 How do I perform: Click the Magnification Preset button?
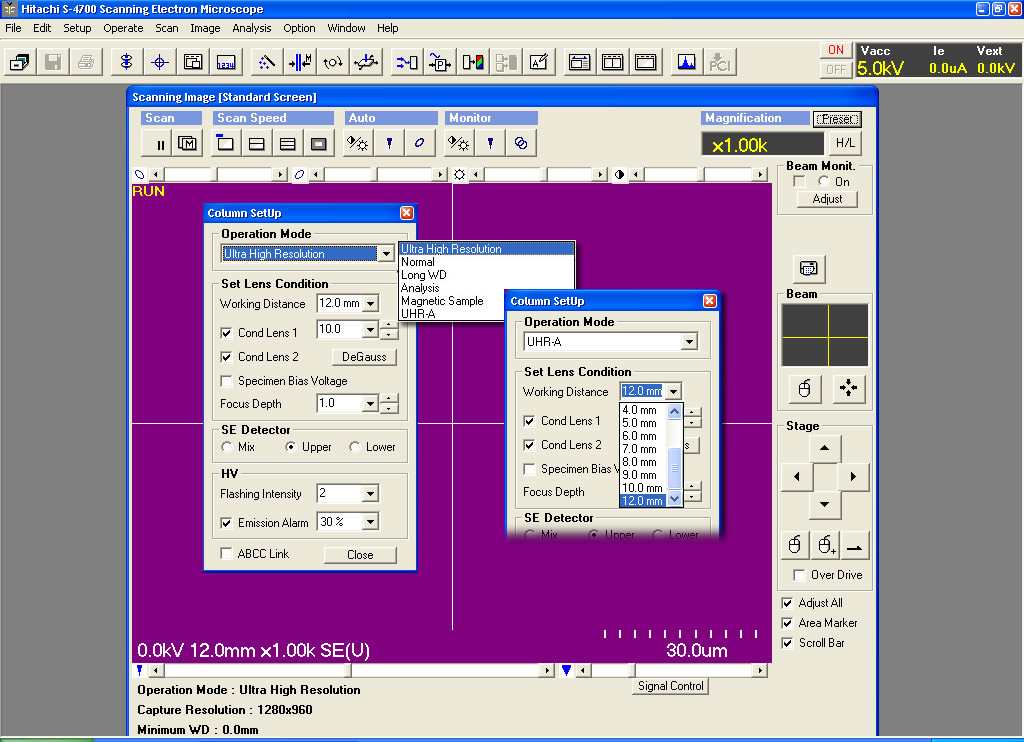(x=837, y=119)
